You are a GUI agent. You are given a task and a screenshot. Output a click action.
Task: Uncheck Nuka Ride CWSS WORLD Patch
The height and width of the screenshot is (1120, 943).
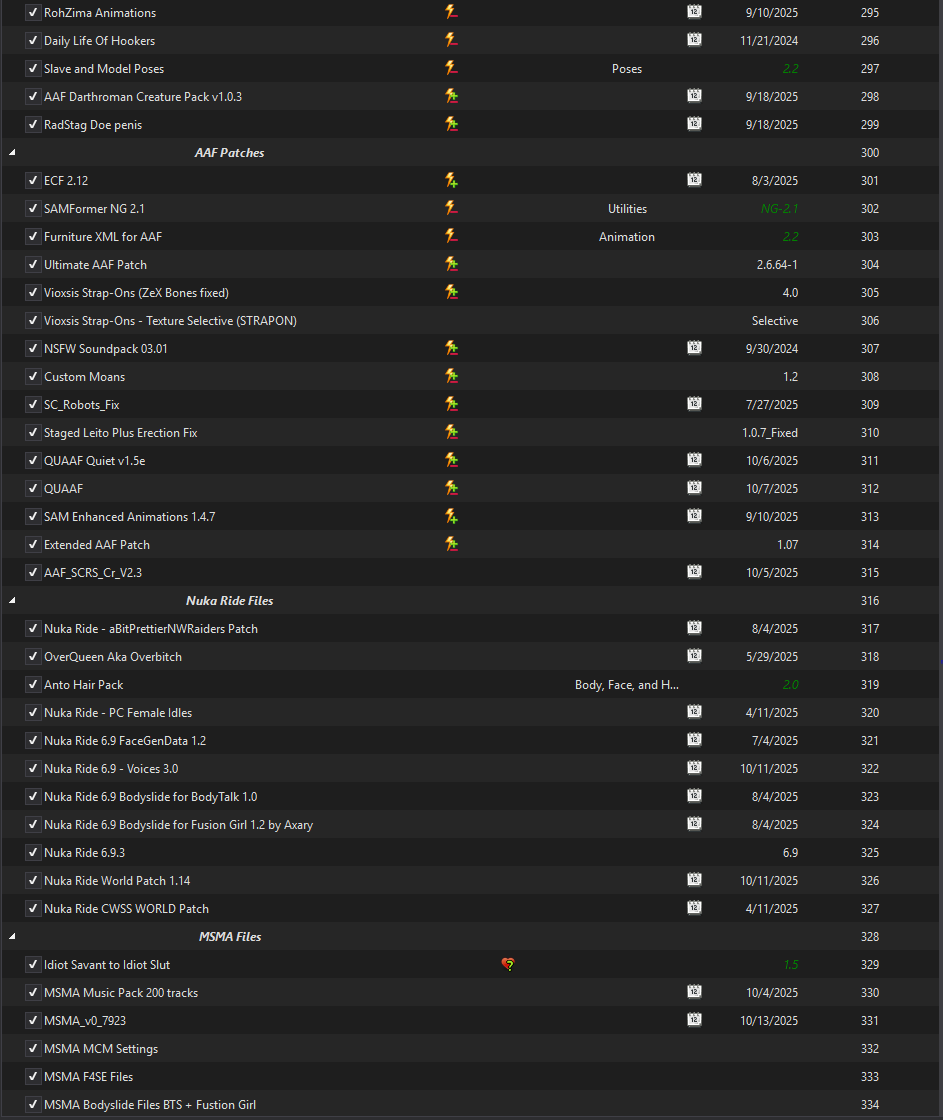click(32, 909)
